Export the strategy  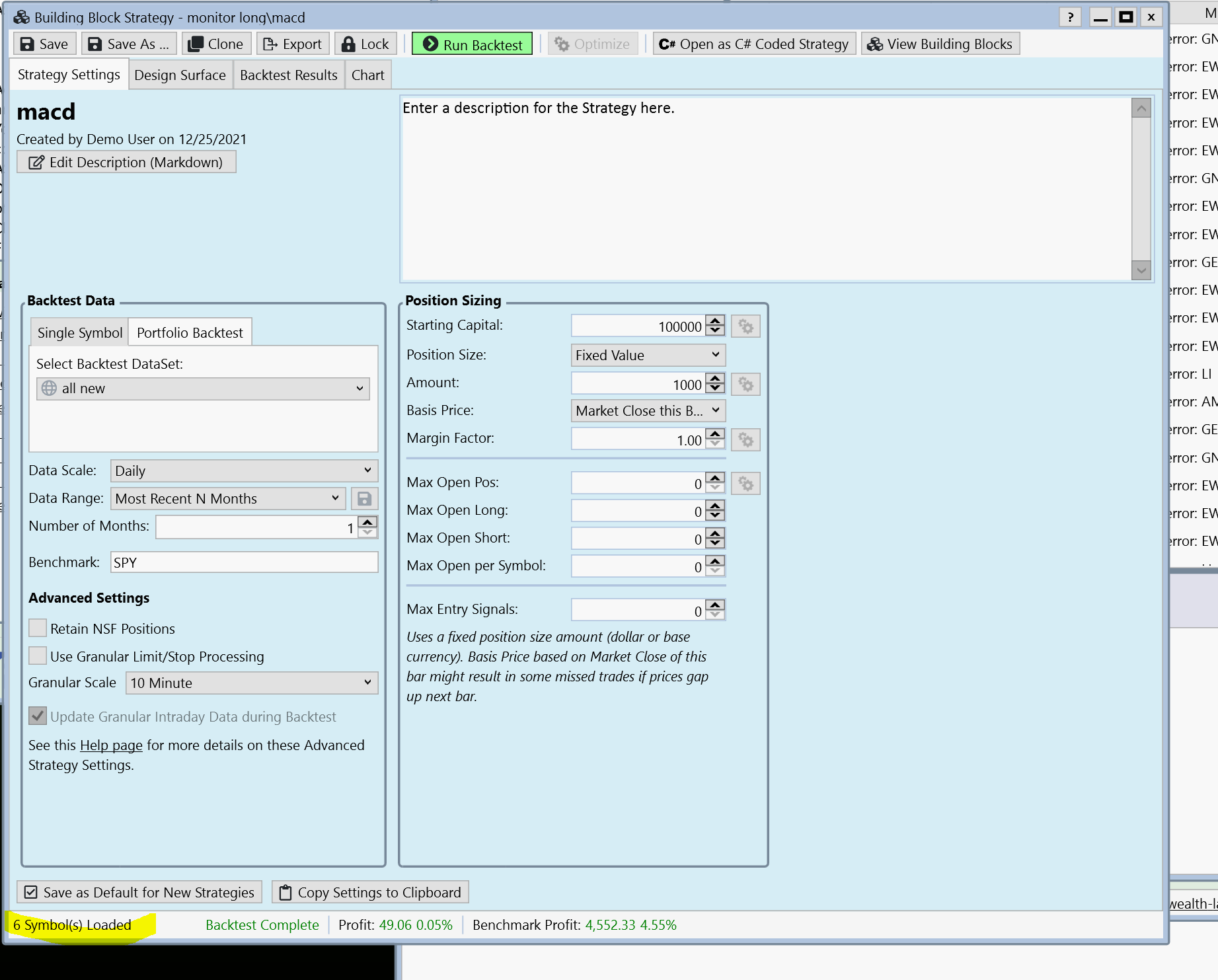click(292, 44)
